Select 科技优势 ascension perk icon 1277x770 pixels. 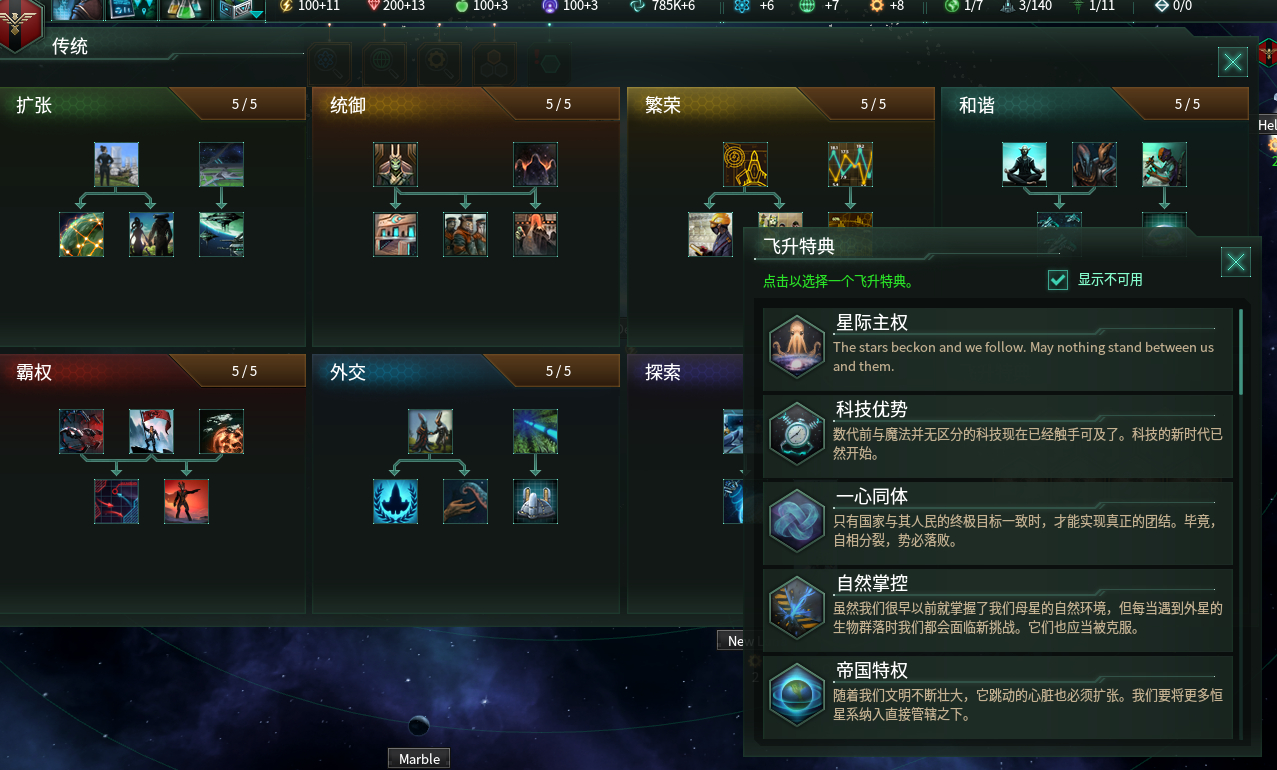[797, 435]
